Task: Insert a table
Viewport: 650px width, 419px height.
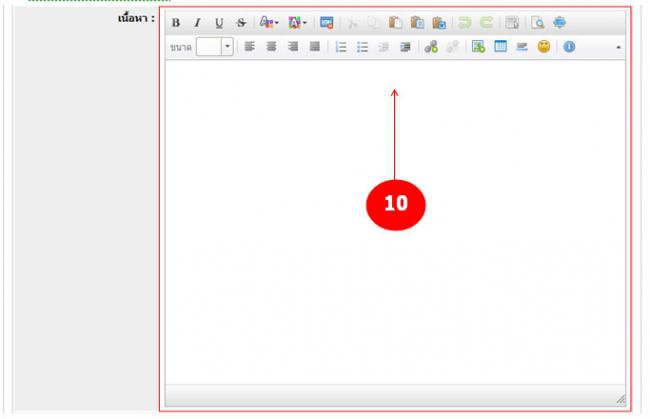Action: [500, 46]
